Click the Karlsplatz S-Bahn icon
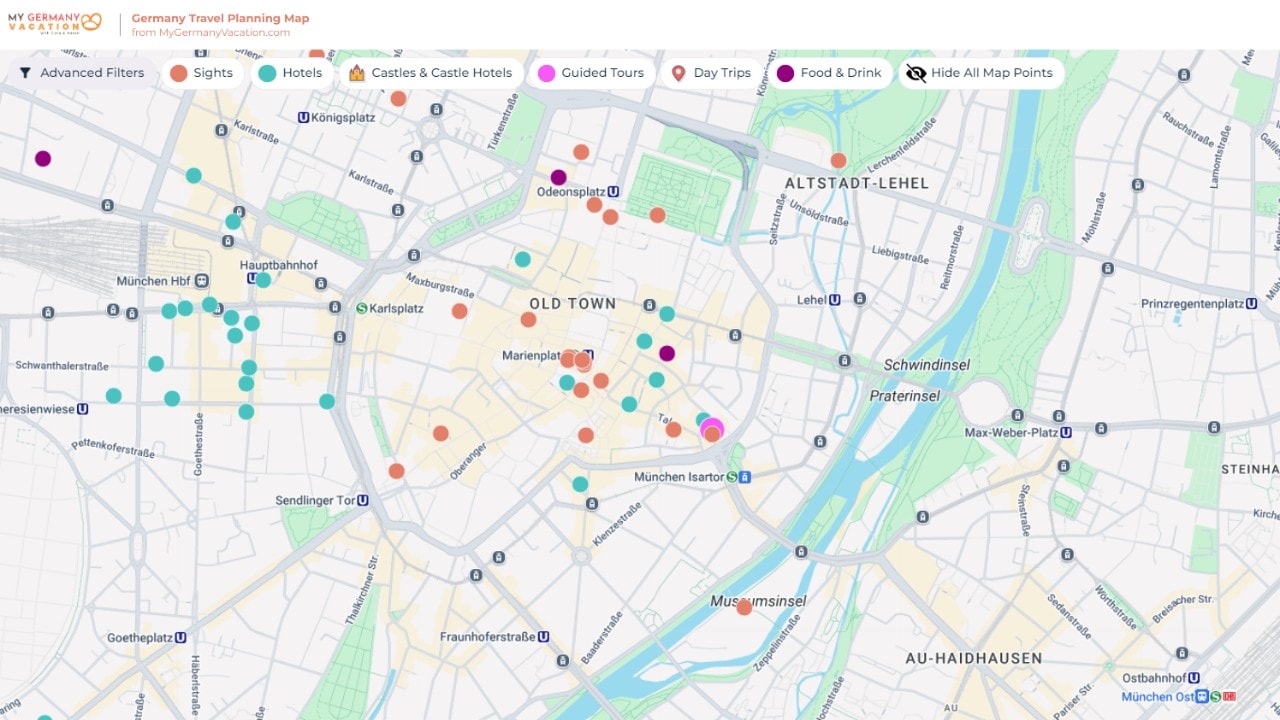 pyautogui.click(x=361, y=308)
